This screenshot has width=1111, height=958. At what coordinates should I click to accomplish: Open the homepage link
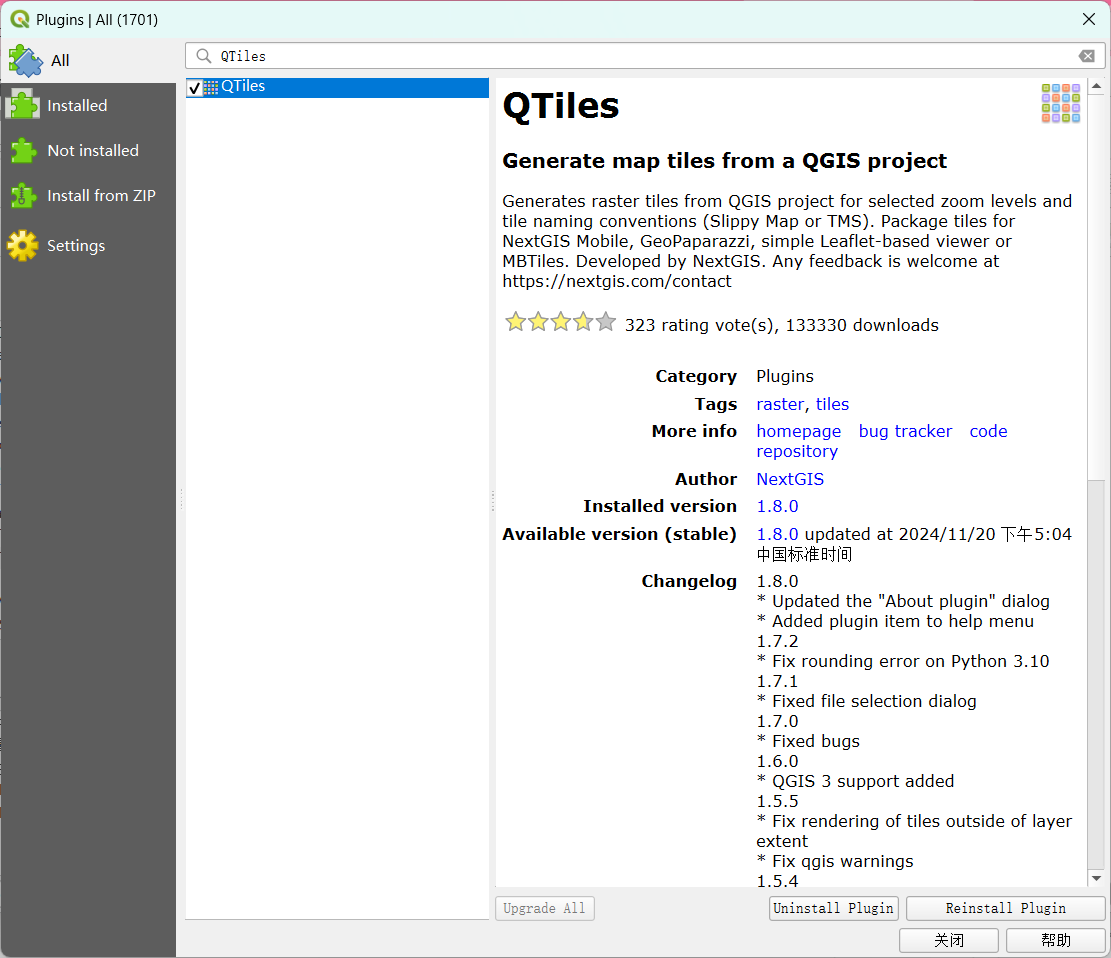coord(799,432)
